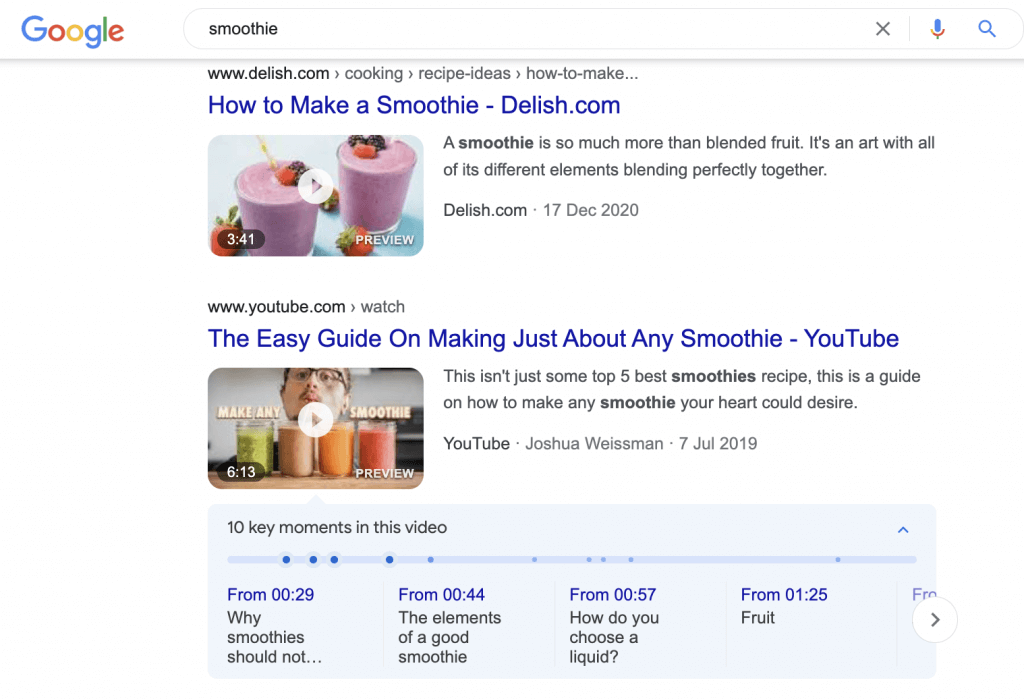Collapse the key moments panel via the chevron

click(903, 530)
